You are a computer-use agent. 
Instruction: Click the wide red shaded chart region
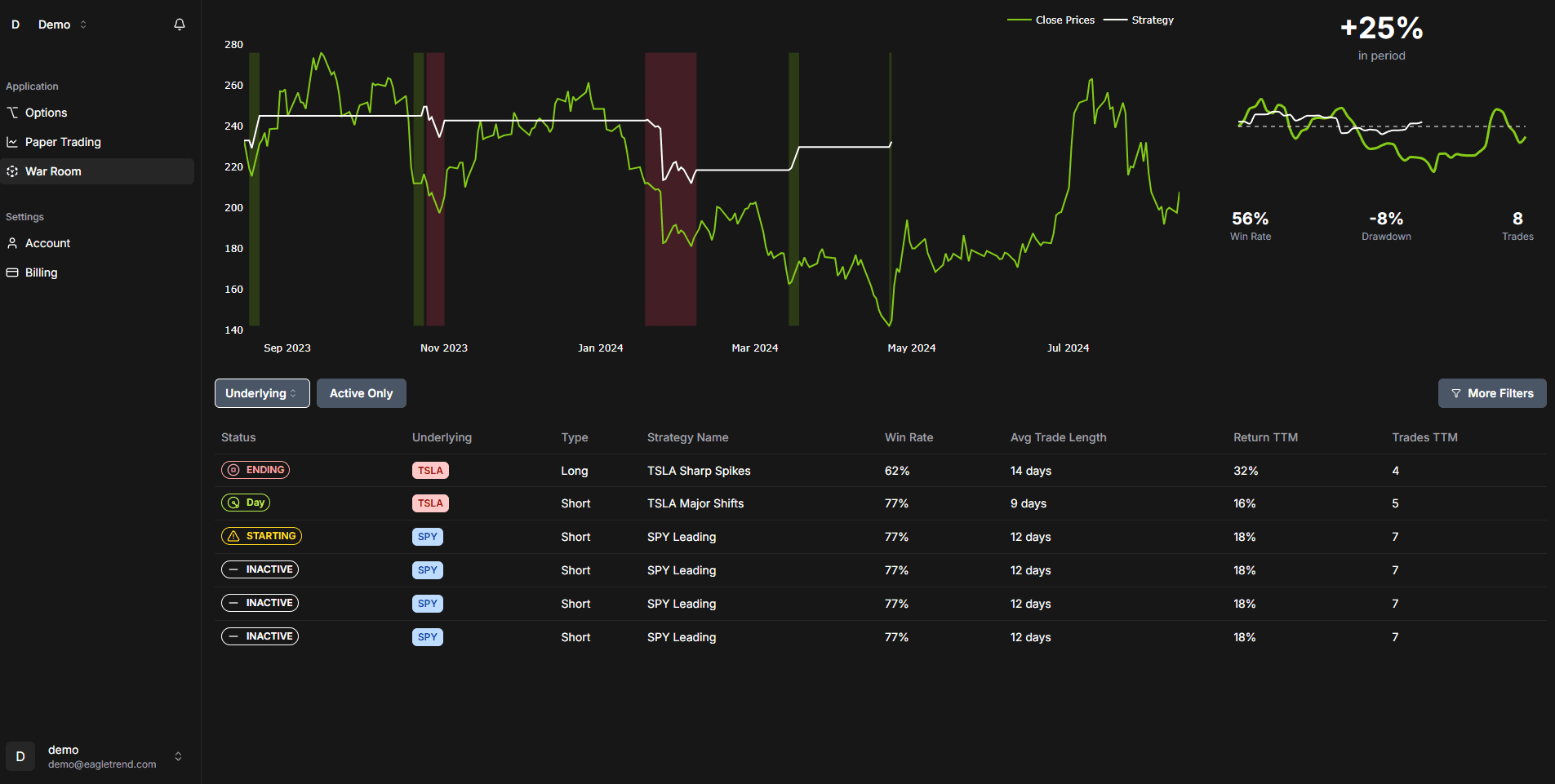671,189
